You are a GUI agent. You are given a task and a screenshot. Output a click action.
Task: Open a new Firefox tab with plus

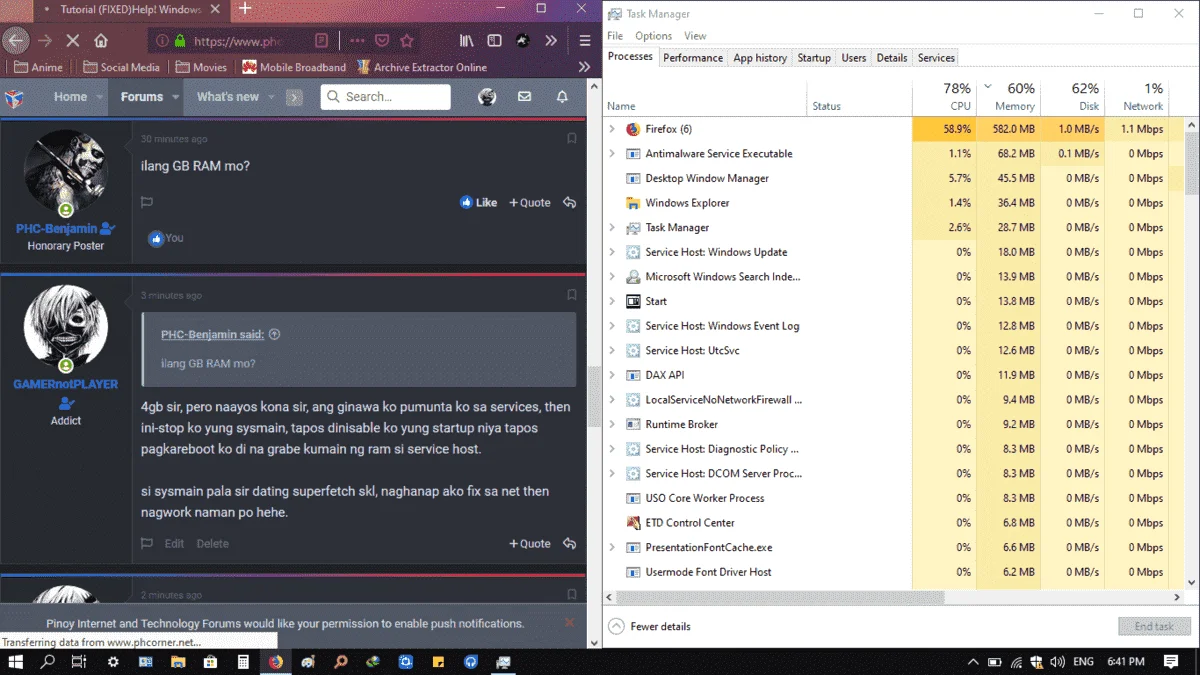point(245,9)
